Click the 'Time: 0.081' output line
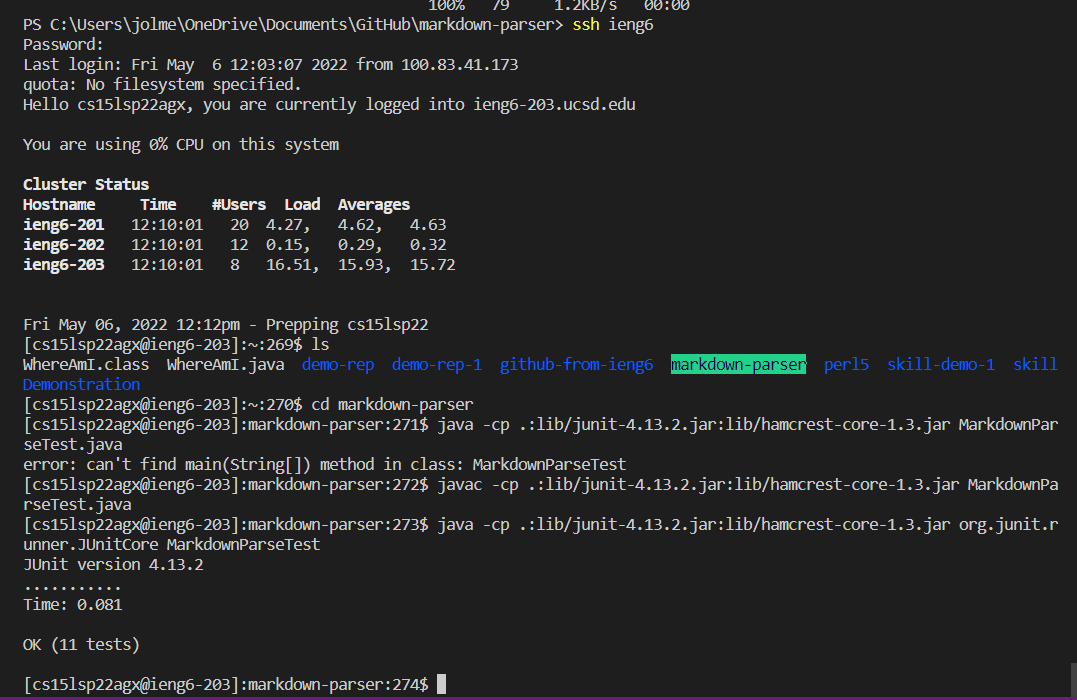The height and width of the screenshot is (700, 1077). coord(72,604)
